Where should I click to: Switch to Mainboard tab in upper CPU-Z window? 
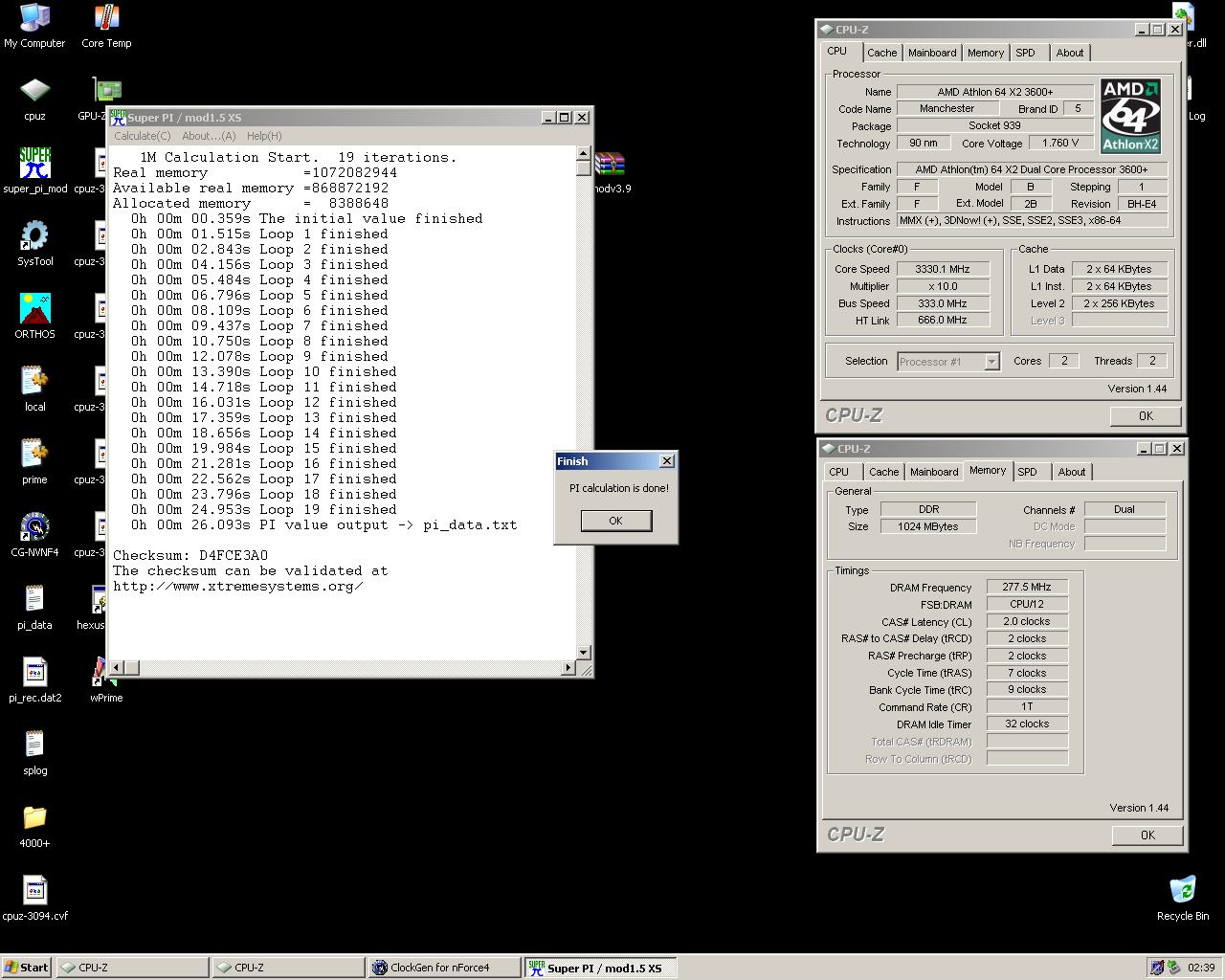point(931,53)
